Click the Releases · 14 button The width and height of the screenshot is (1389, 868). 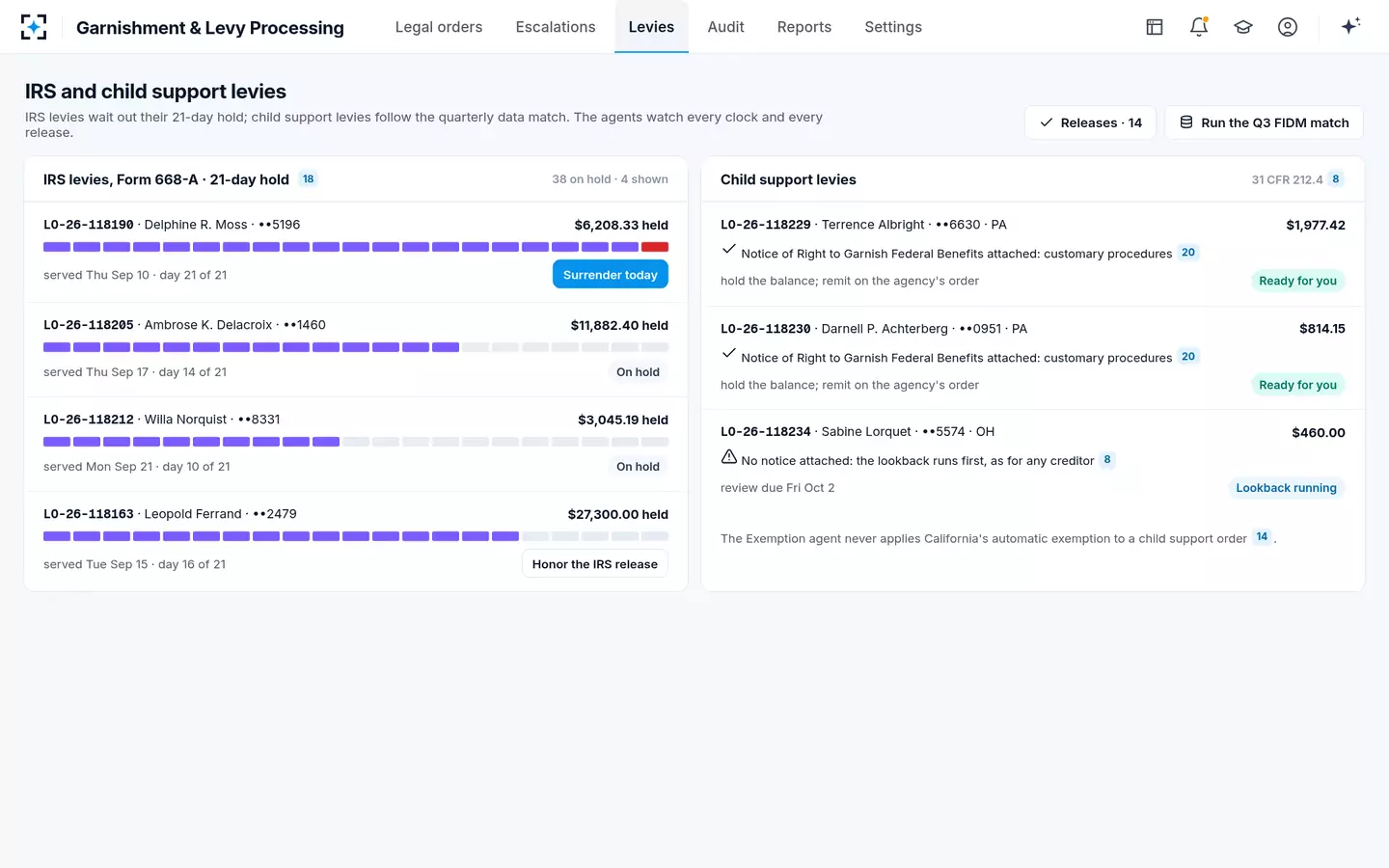point(1090,122)
